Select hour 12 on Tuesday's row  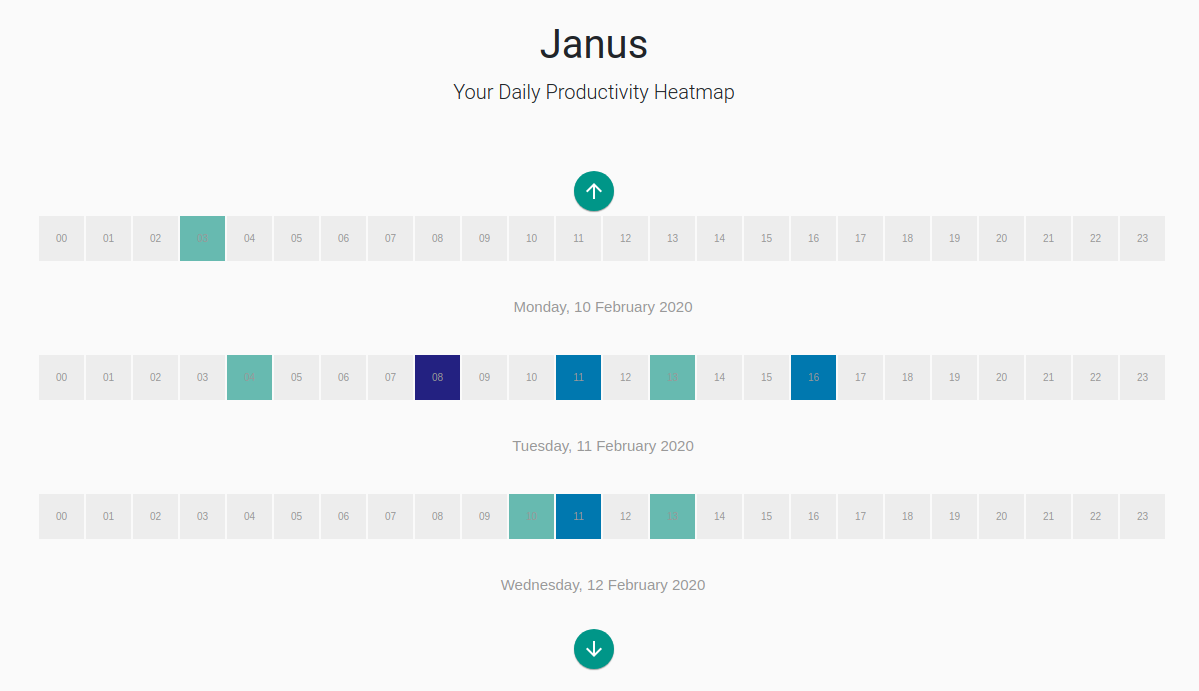point(625,377)
